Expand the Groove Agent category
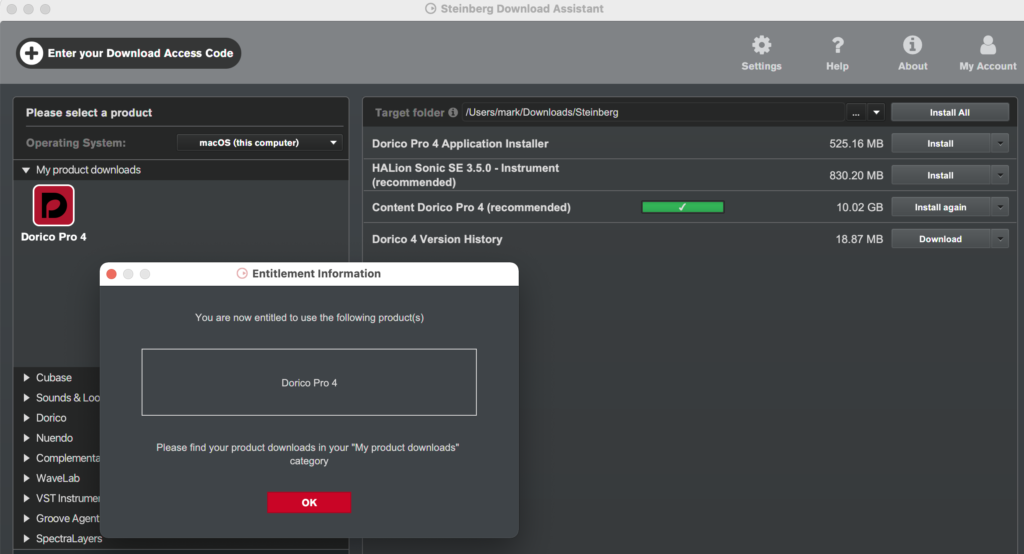The height and width of the screenshot is (554, 1024). [26, 519]
